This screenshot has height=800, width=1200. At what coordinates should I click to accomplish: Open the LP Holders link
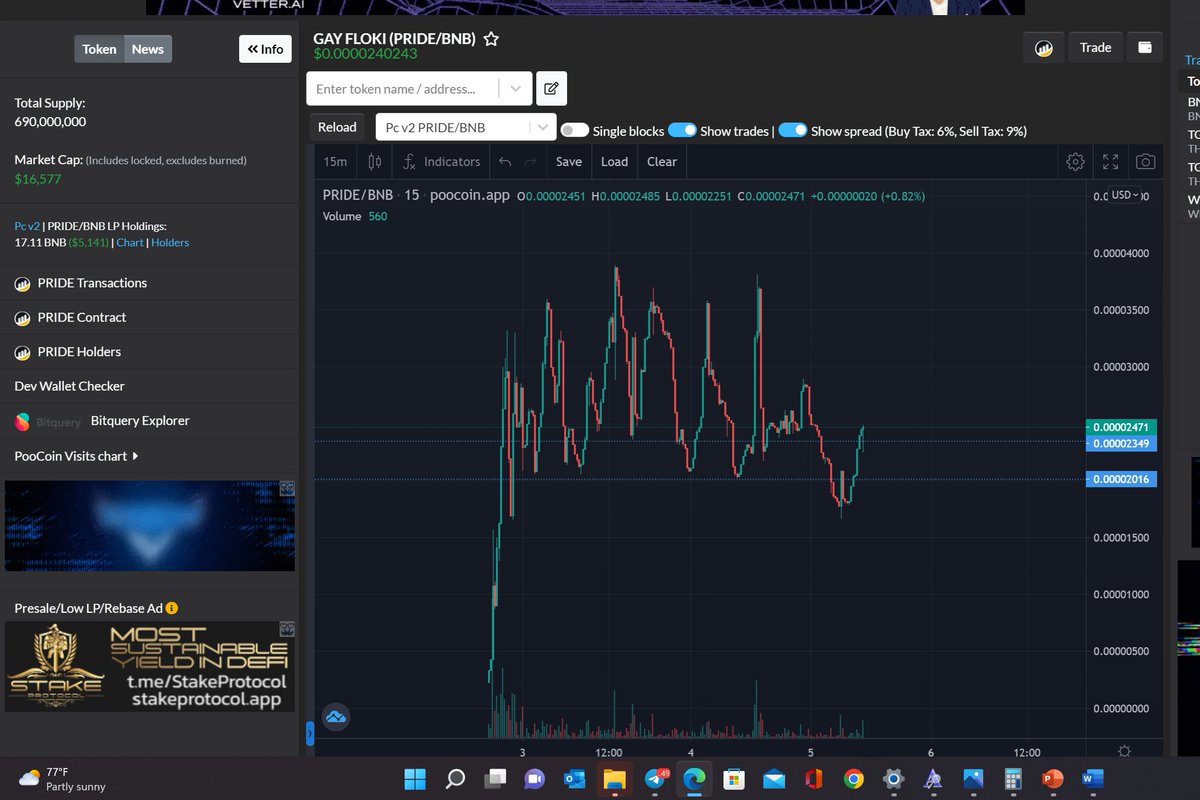[x=170, y=243]
